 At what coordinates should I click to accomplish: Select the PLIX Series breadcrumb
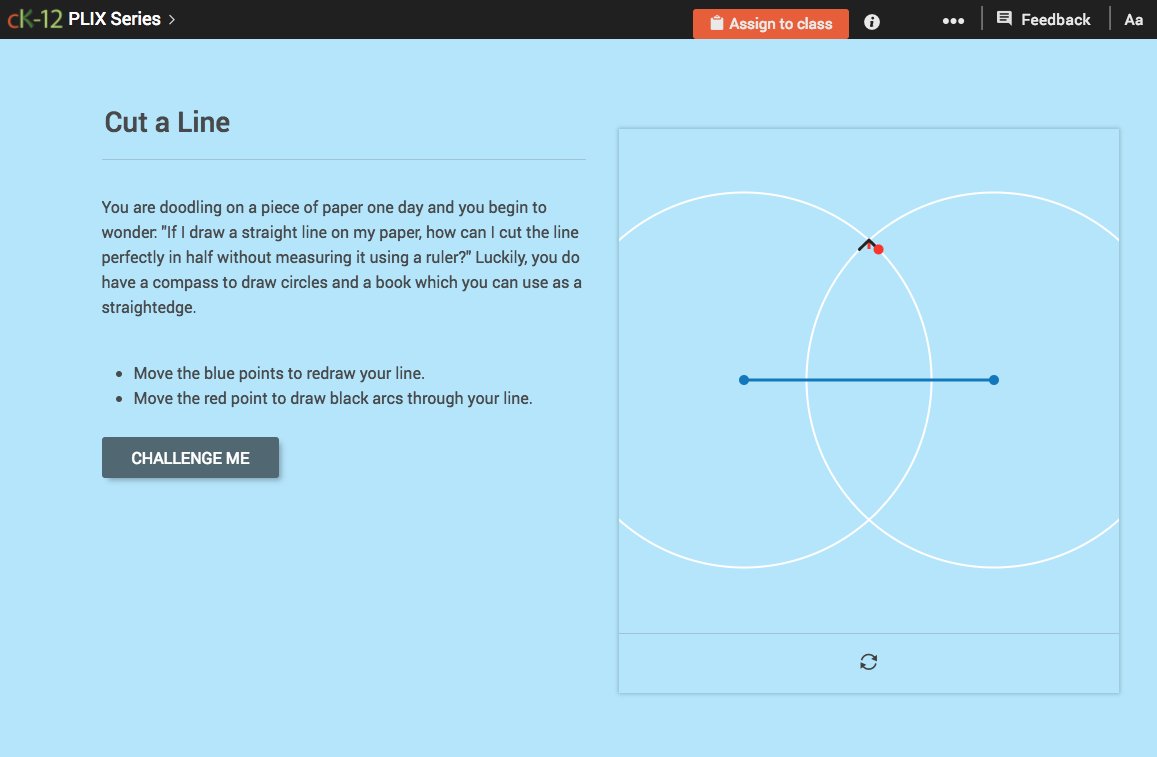click(x=114, y=18)
